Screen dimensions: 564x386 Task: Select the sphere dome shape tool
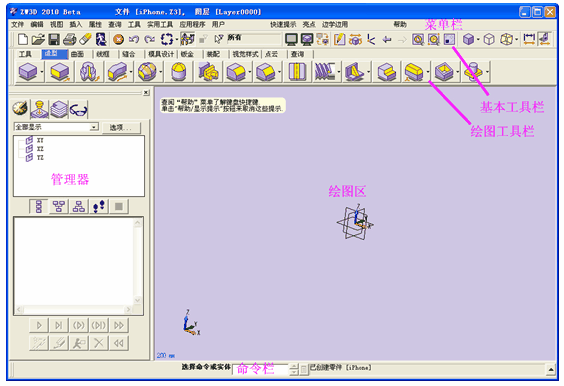[x=178, y=72]
